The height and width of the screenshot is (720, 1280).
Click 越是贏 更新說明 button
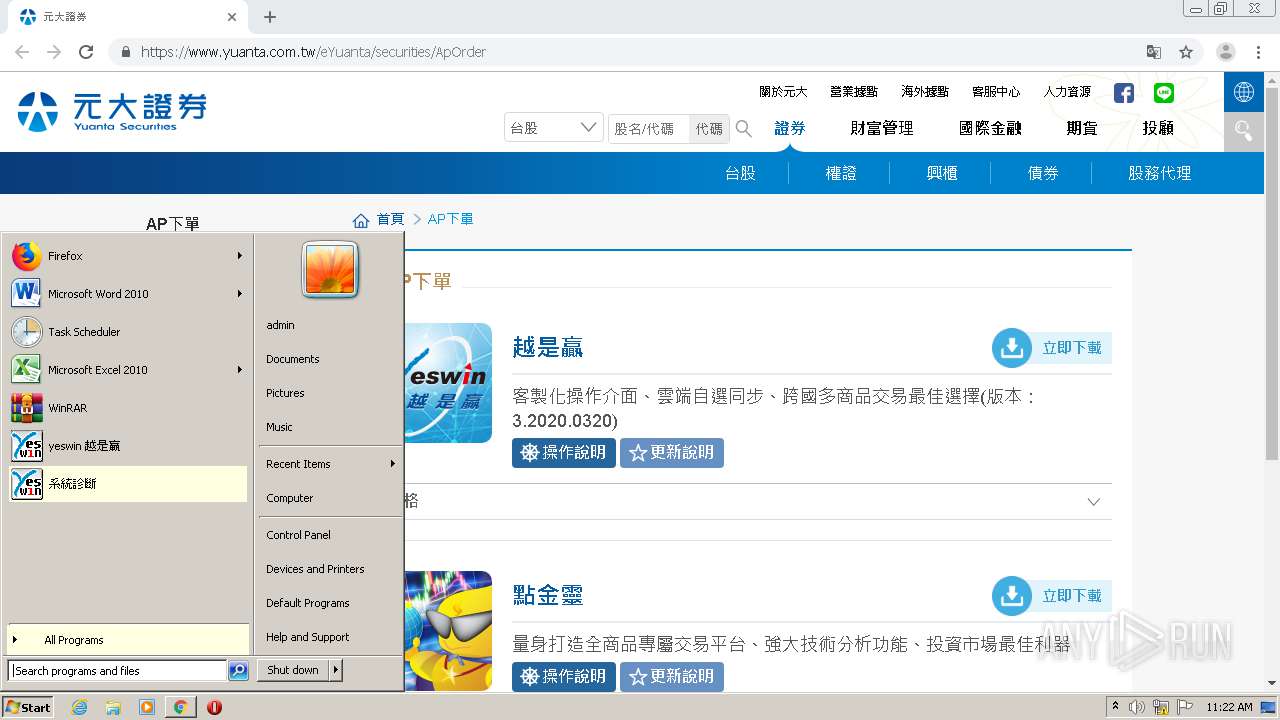672,452
